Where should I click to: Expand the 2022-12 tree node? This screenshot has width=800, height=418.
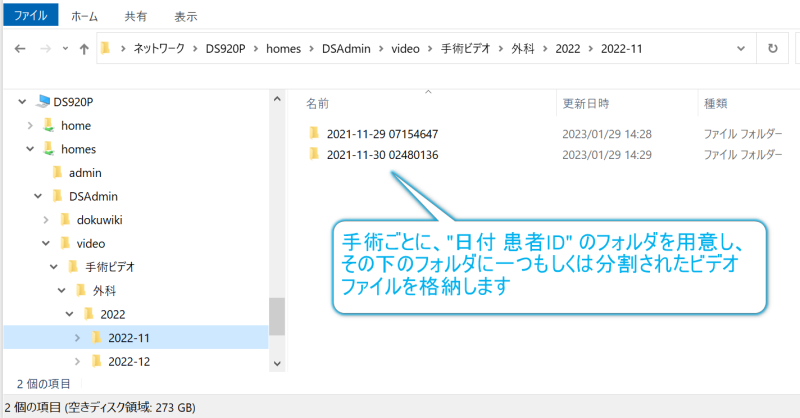pos(78,361)
